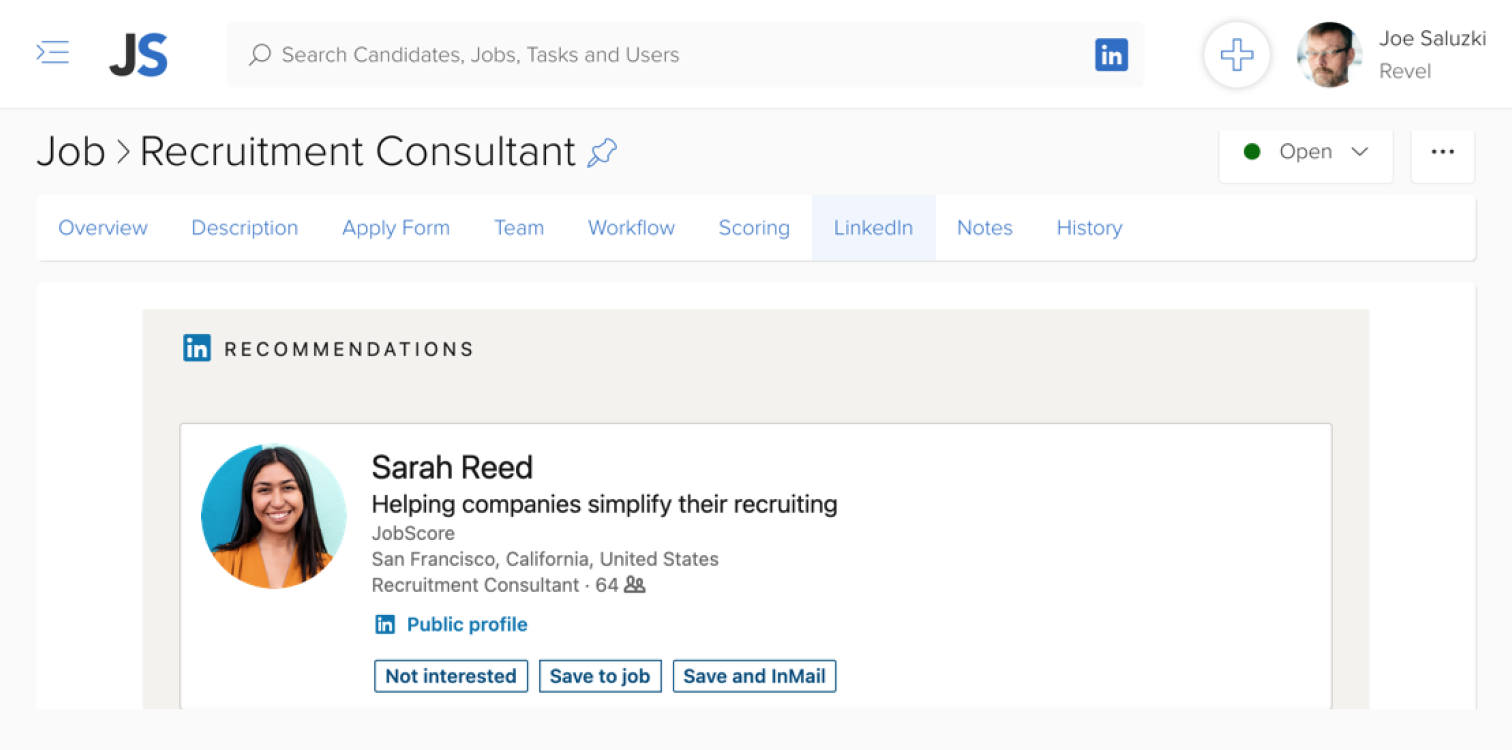Click the LinkedIn logo beside Recommendations

(197, 348)
